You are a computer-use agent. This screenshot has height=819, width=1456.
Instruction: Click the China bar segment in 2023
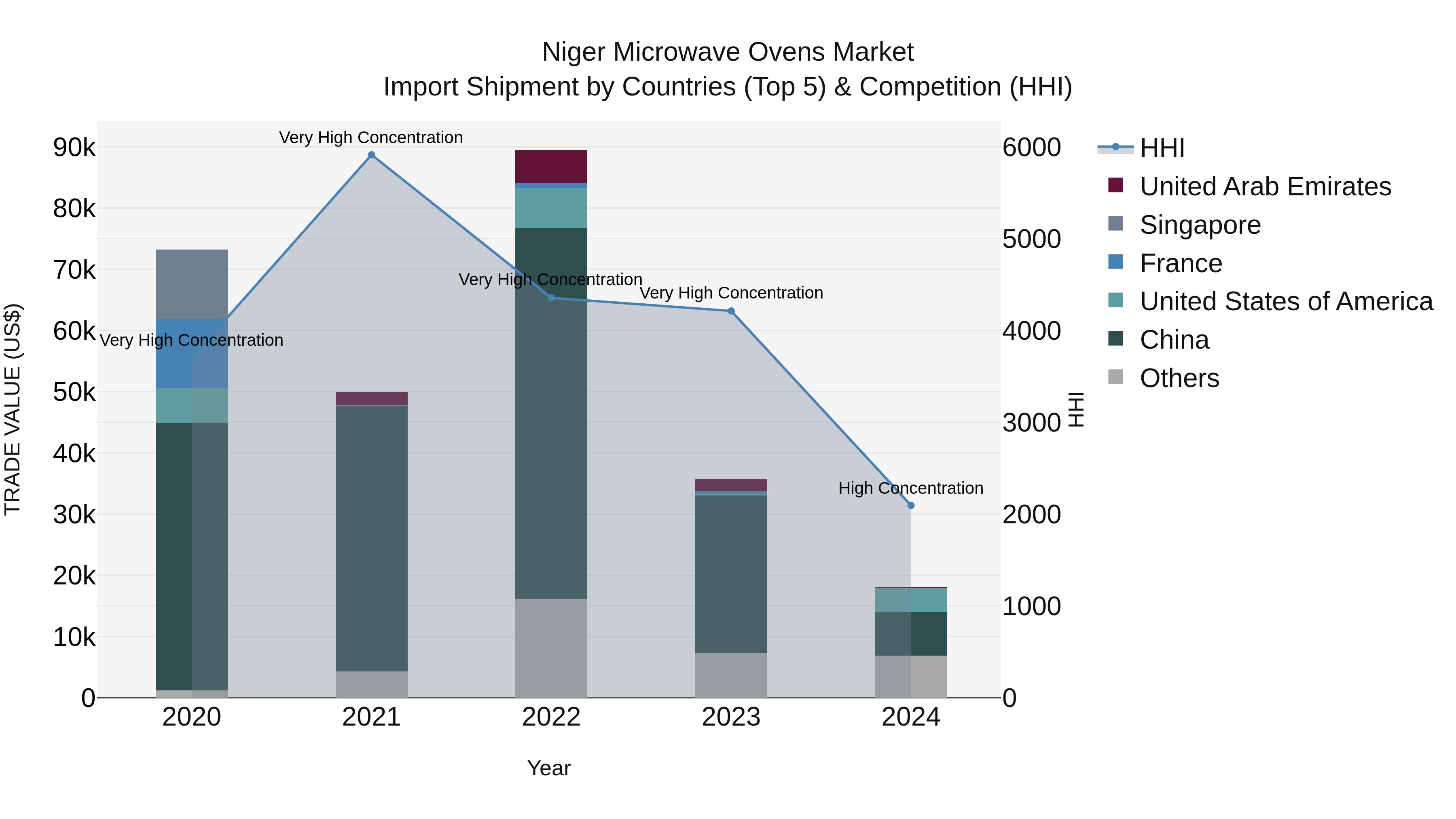(x=731, y=574)
